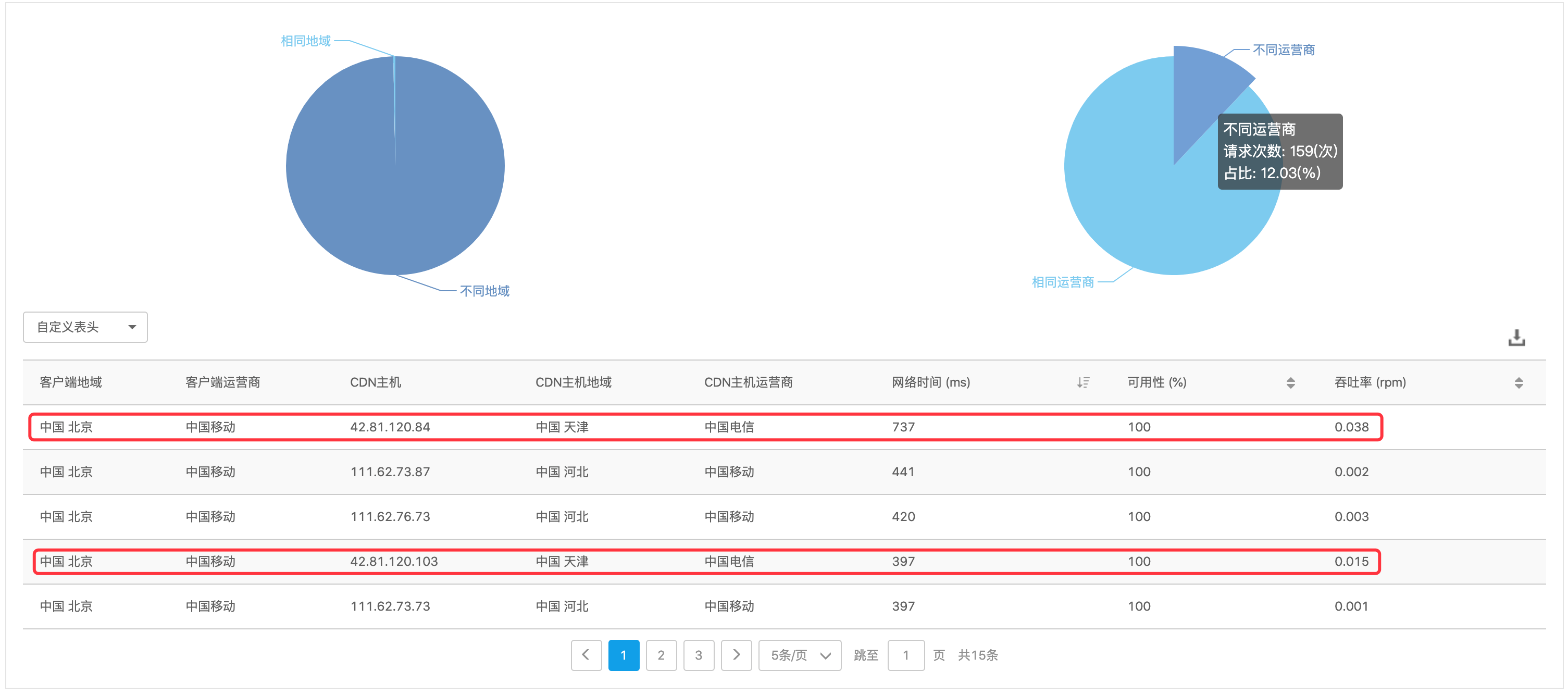Click throughput value 0.003

coord(1351,516)
